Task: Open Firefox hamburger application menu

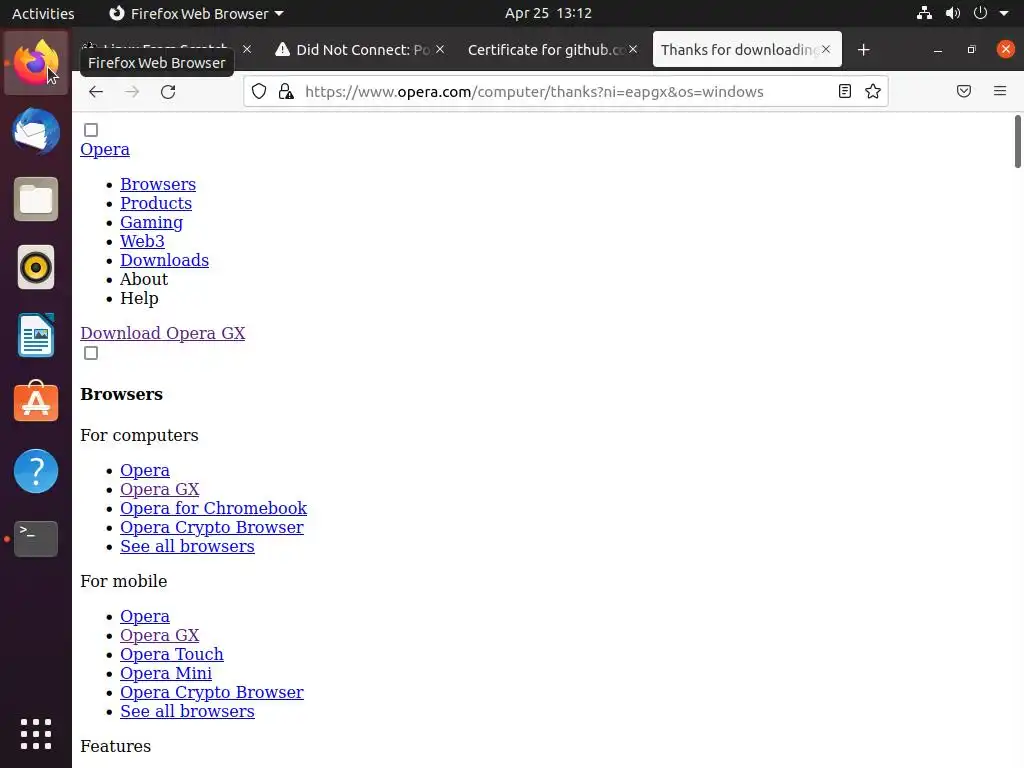Action: point(1000,91)
